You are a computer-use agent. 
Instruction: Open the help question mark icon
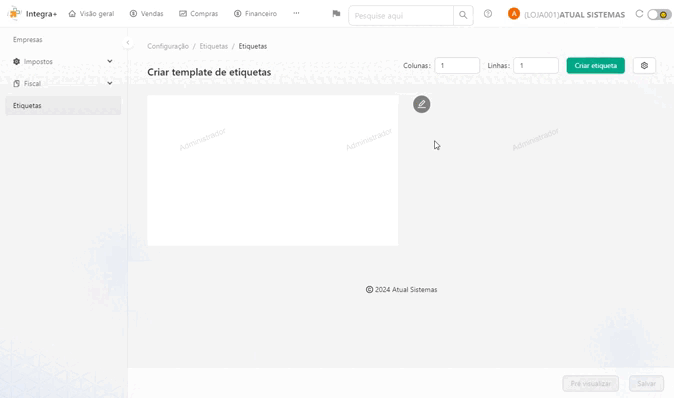487,14
